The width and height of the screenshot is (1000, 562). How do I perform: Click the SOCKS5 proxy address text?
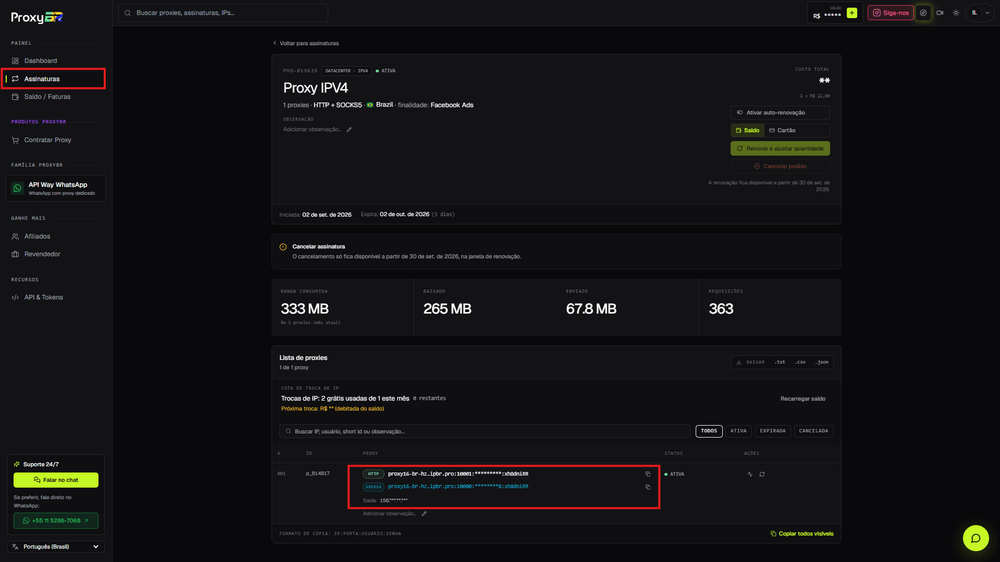(x=458, y=487)
